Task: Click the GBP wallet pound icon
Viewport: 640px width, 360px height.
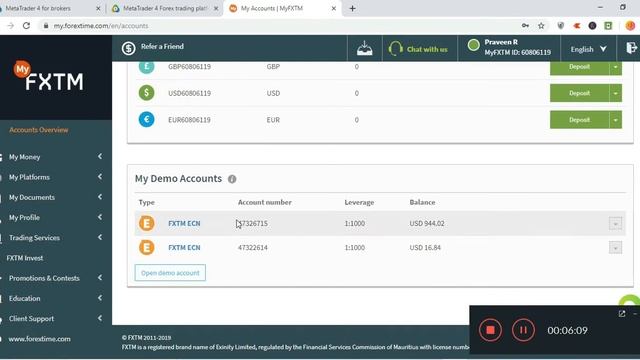Action: point(147,67)
